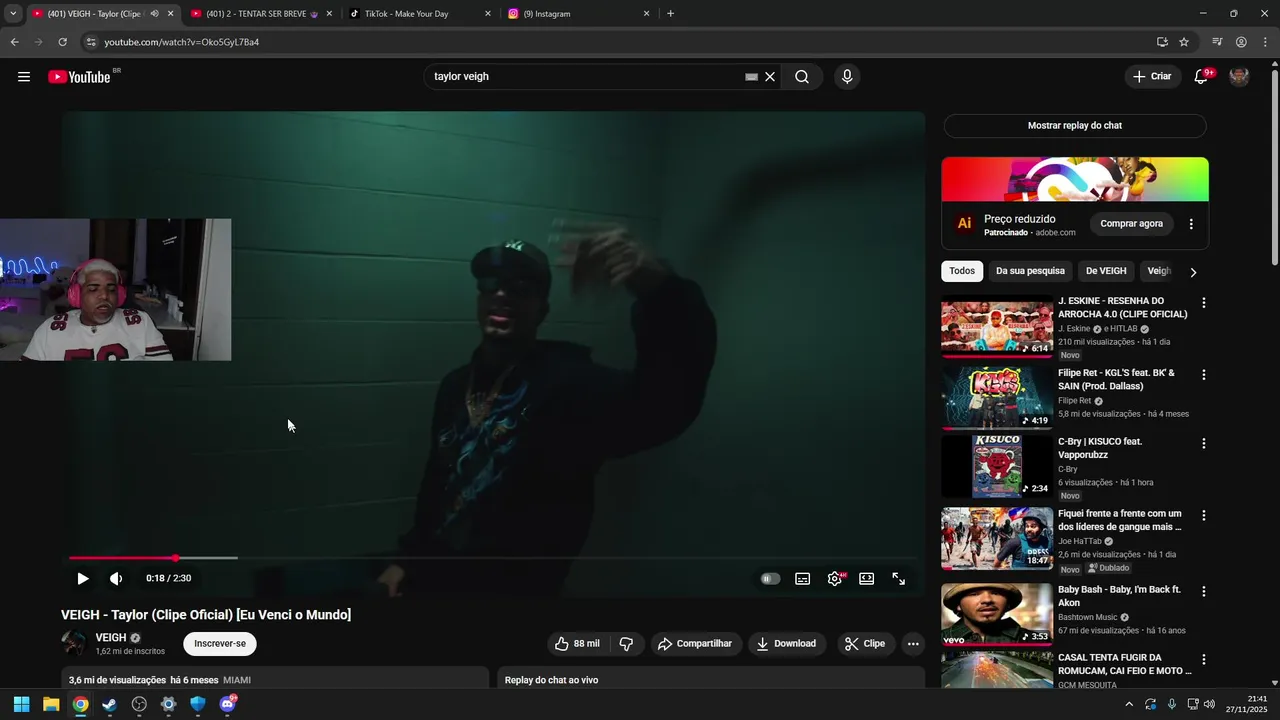Seek on the video progress bar
The width and height of the screenshot is (1280, 720).
click(493, 558)
